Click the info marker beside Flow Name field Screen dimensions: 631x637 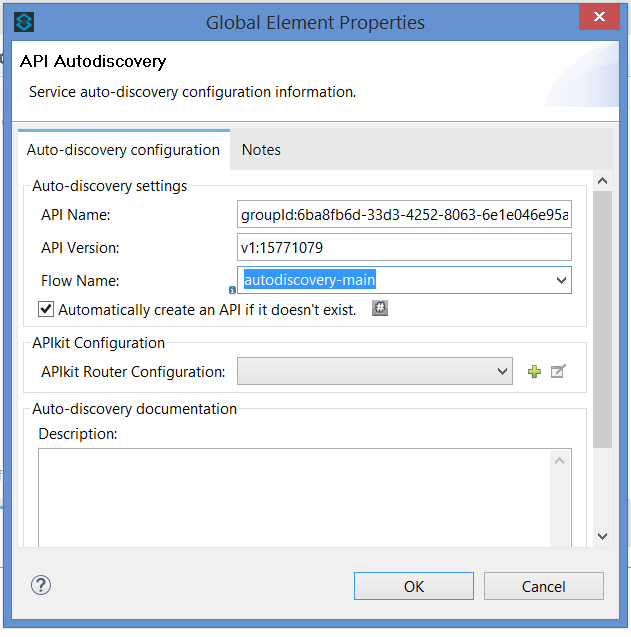tap(232, 290)
